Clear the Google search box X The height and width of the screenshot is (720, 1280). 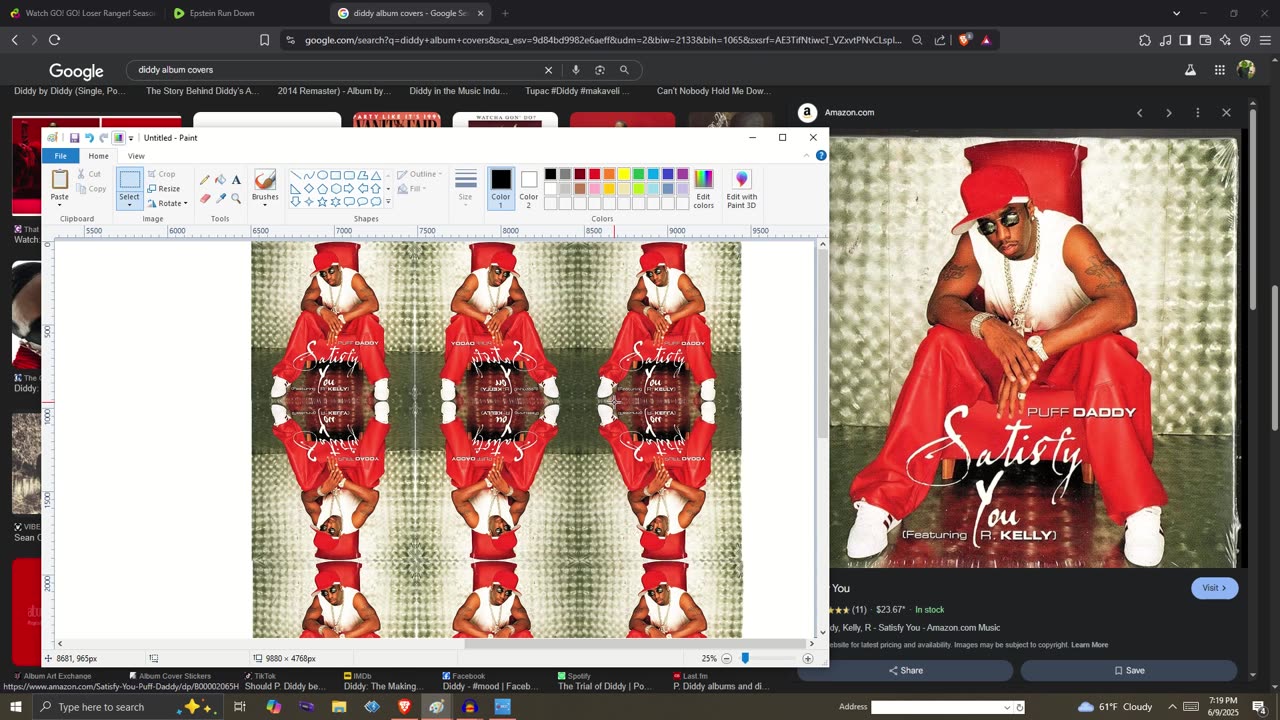tap(548, 70)
